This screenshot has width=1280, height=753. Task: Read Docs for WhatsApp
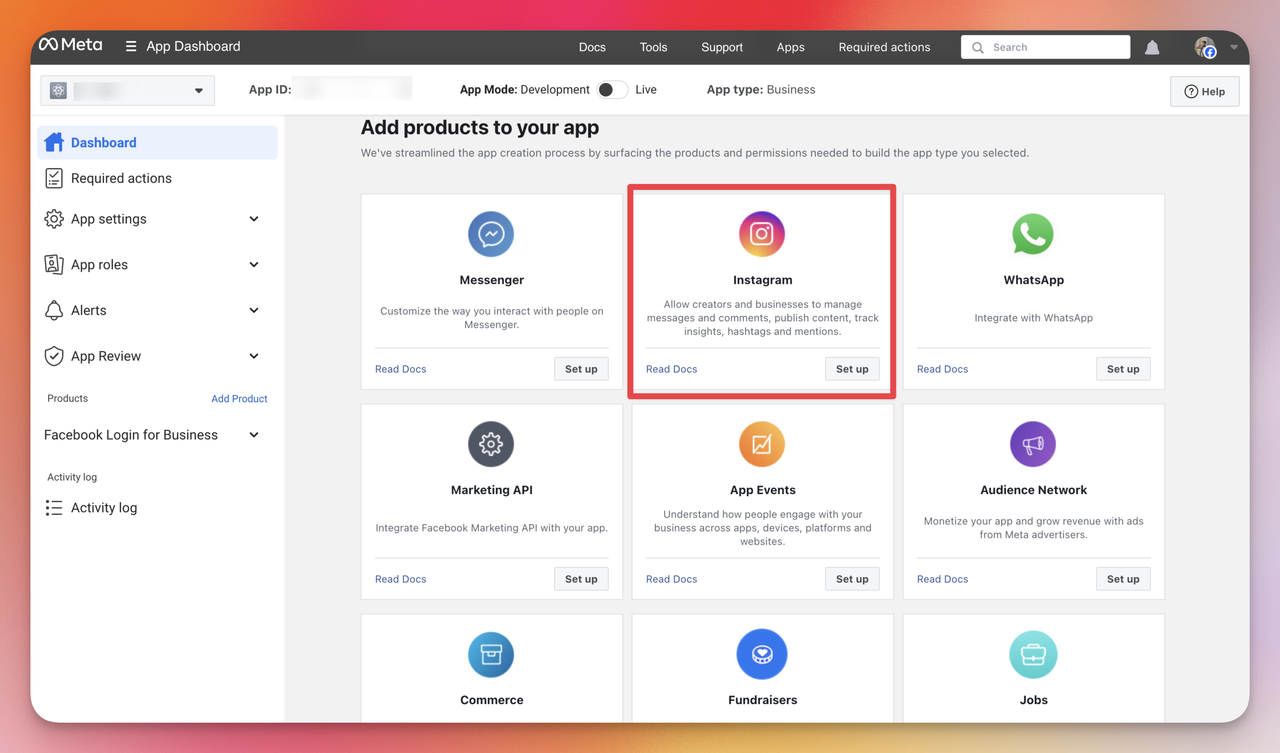942,369
